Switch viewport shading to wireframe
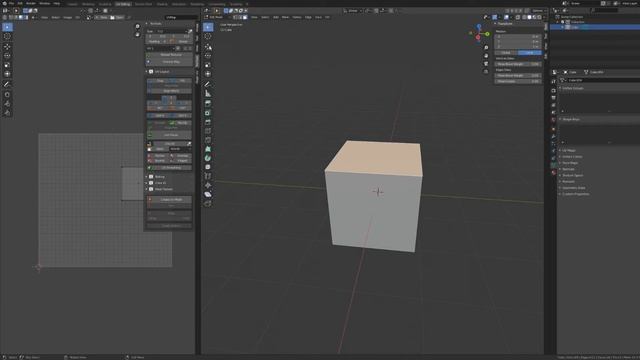 [524, 17]
